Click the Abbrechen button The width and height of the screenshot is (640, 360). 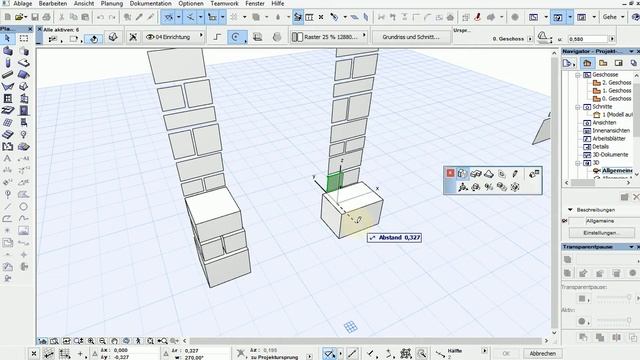tap(542, 353)
